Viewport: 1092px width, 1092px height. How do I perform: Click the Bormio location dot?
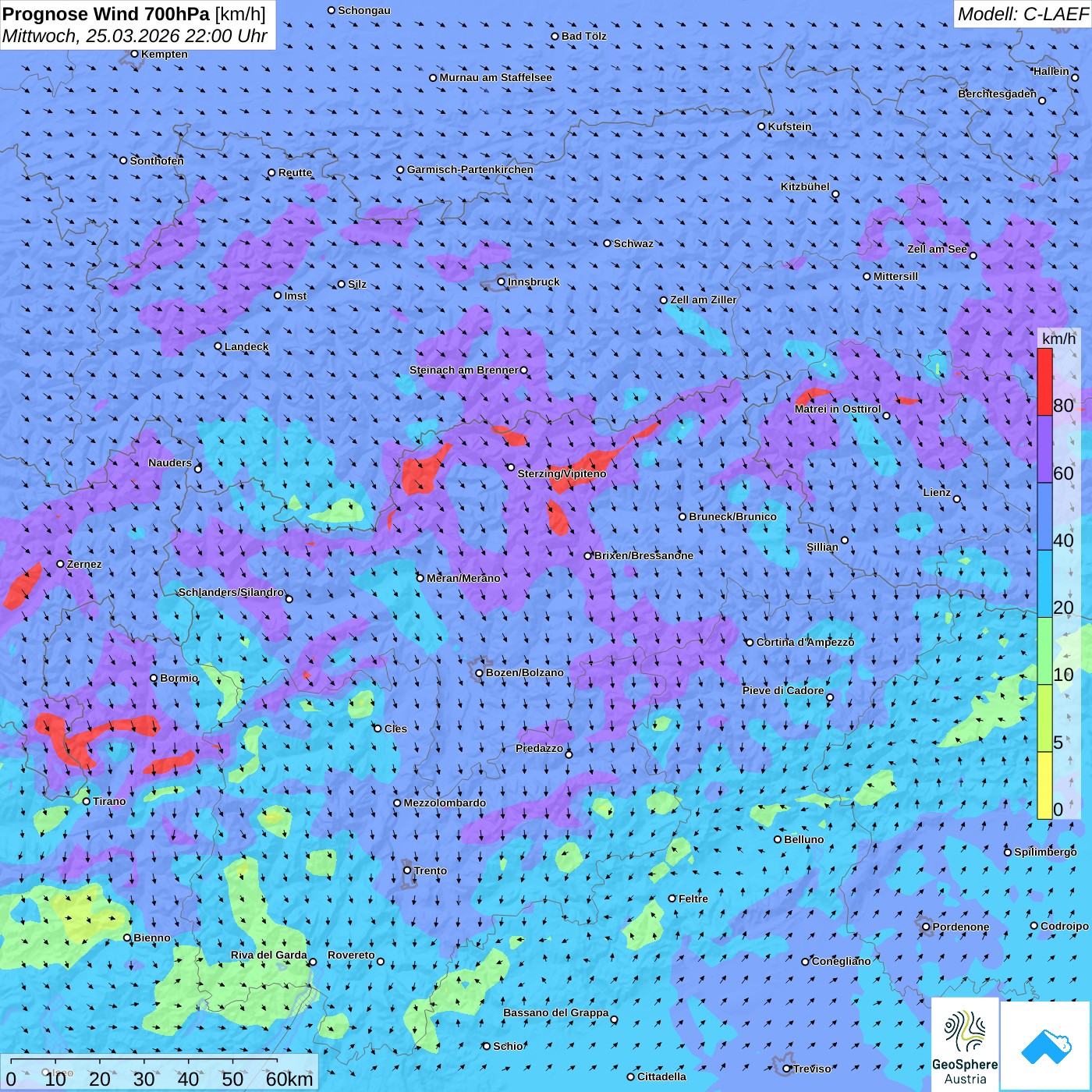click(154, 678)
